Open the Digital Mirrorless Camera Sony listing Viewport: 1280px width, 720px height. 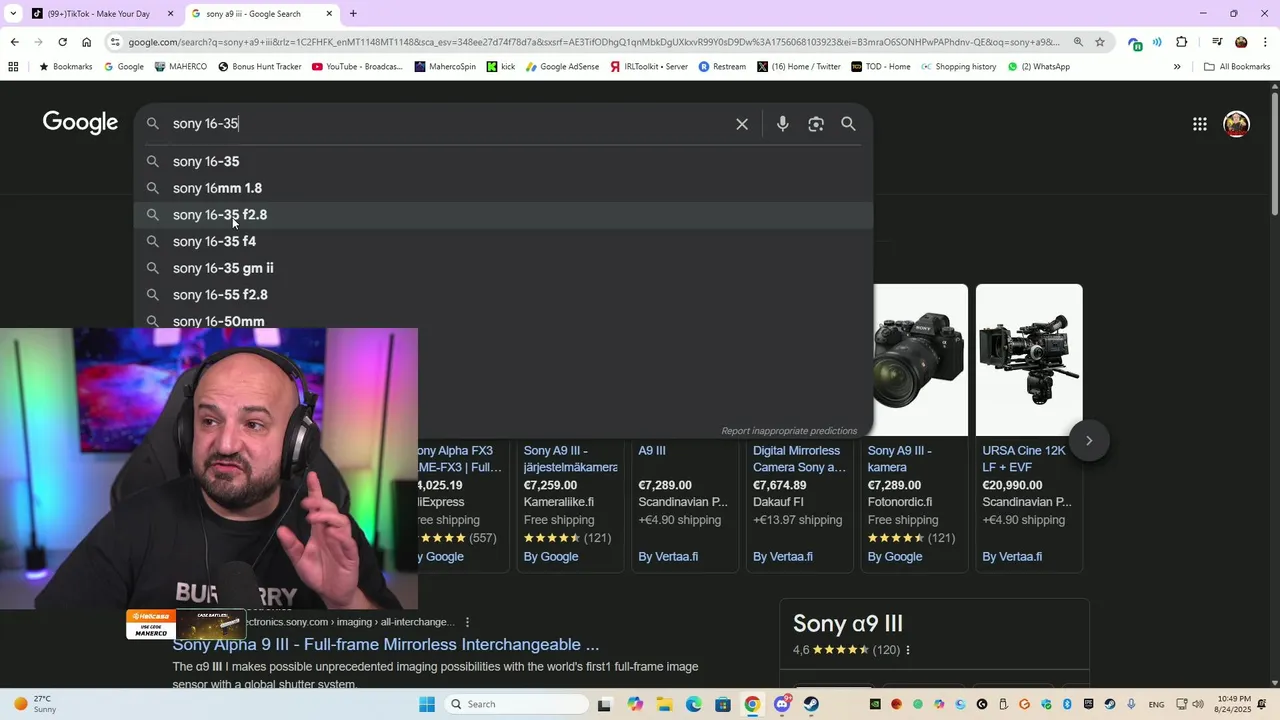coord(799,459)
